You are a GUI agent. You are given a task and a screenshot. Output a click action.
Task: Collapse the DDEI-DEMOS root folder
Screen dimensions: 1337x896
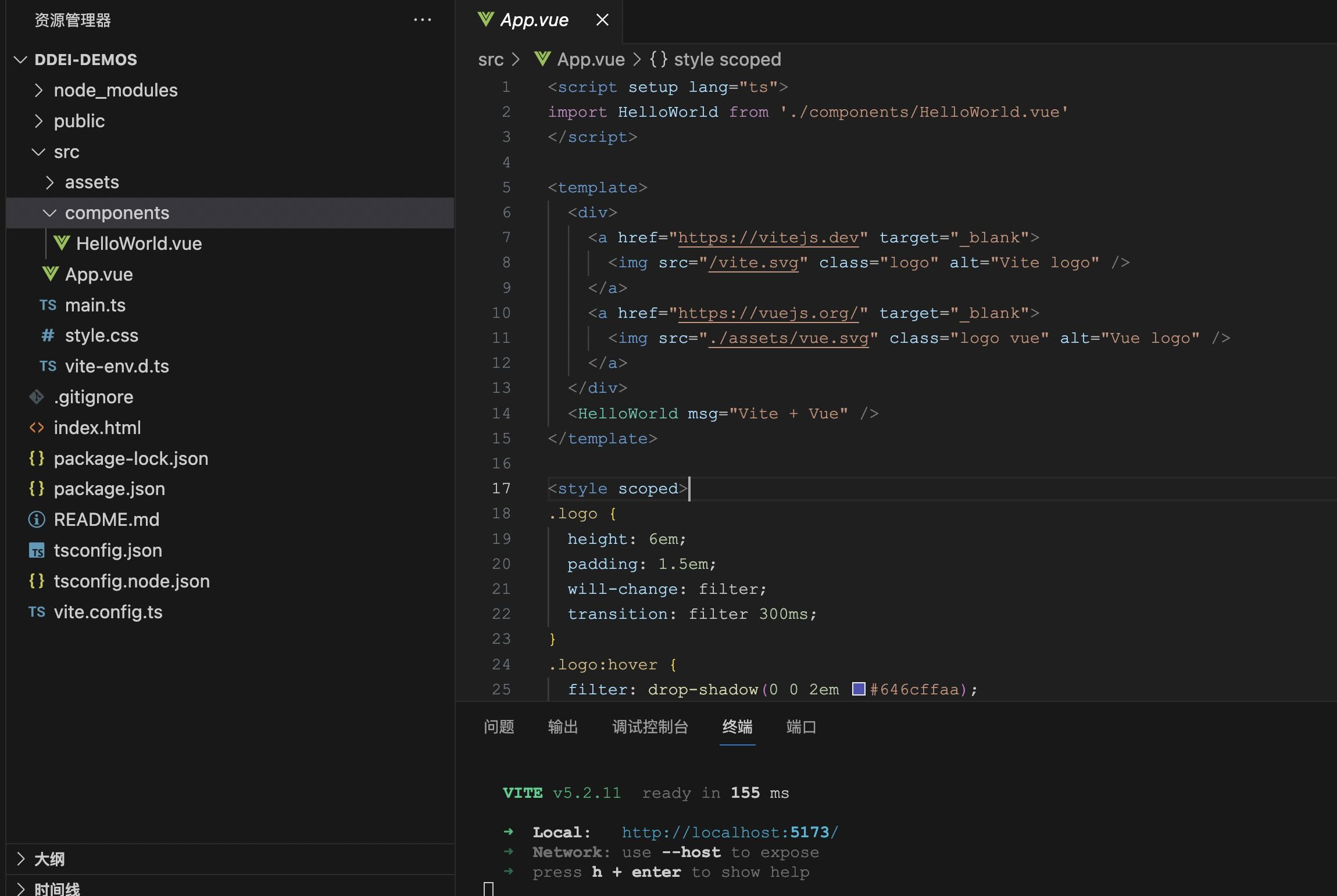(x=21, y=59)
